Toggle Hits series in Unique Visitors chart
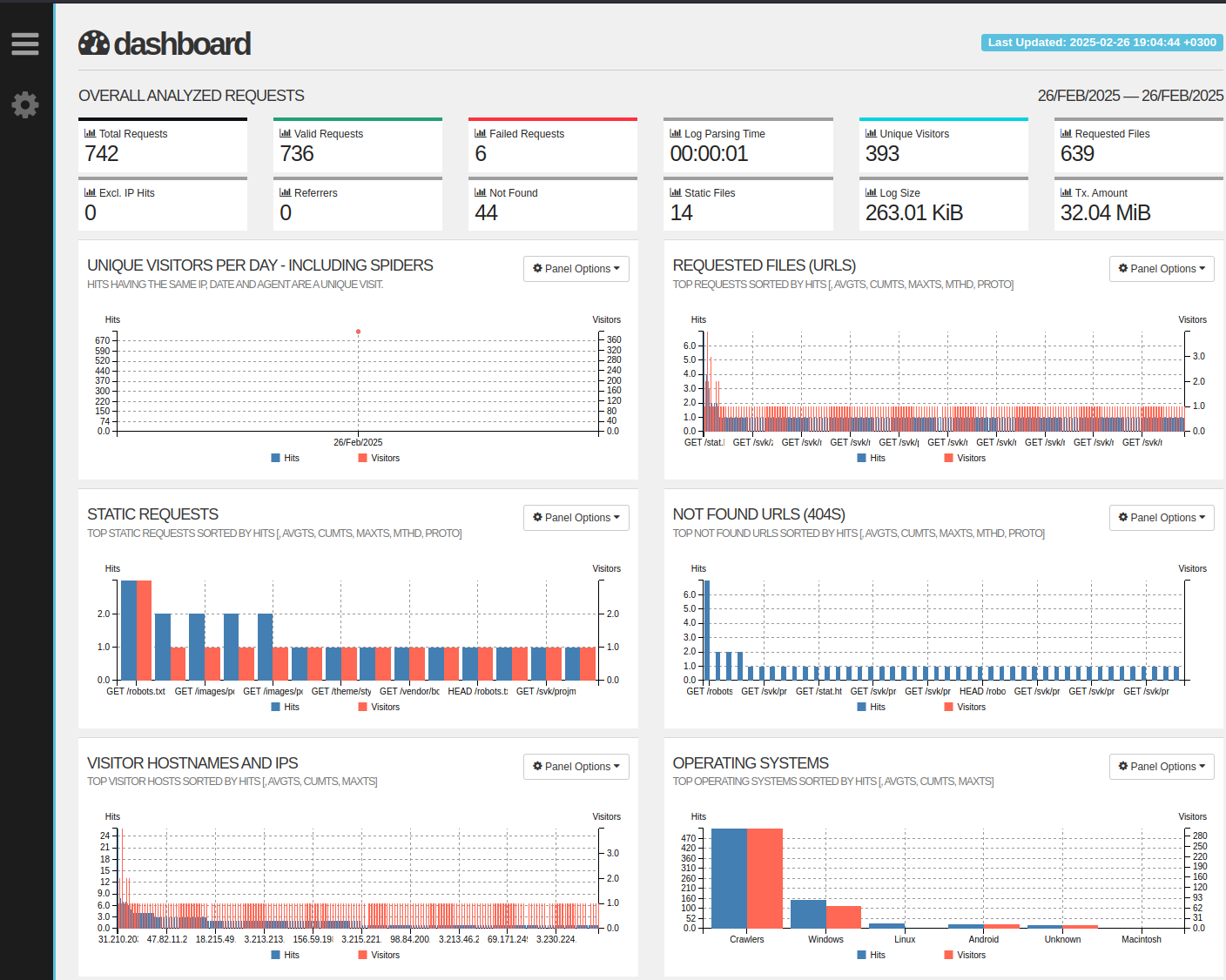 tap(285, 458)
